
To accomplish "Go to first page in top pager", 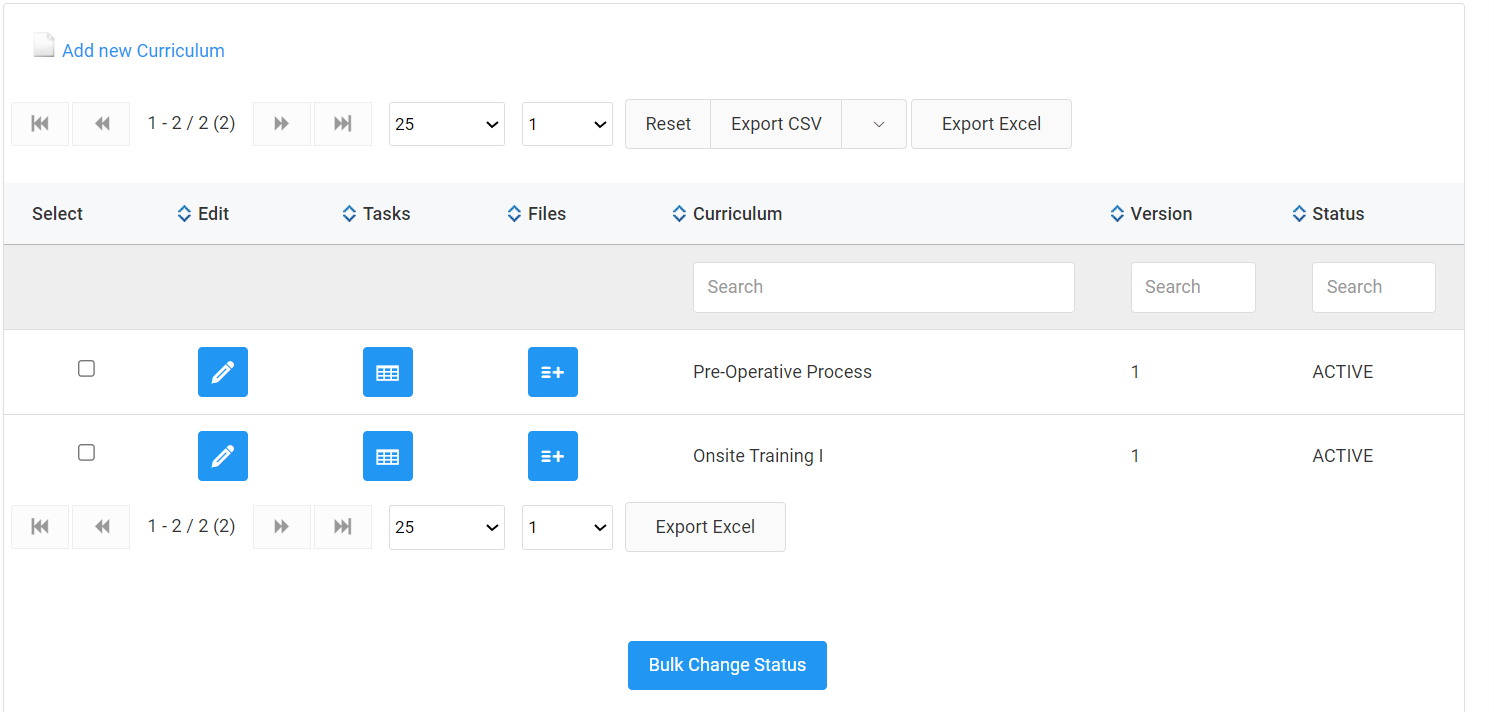I will 40,124.
